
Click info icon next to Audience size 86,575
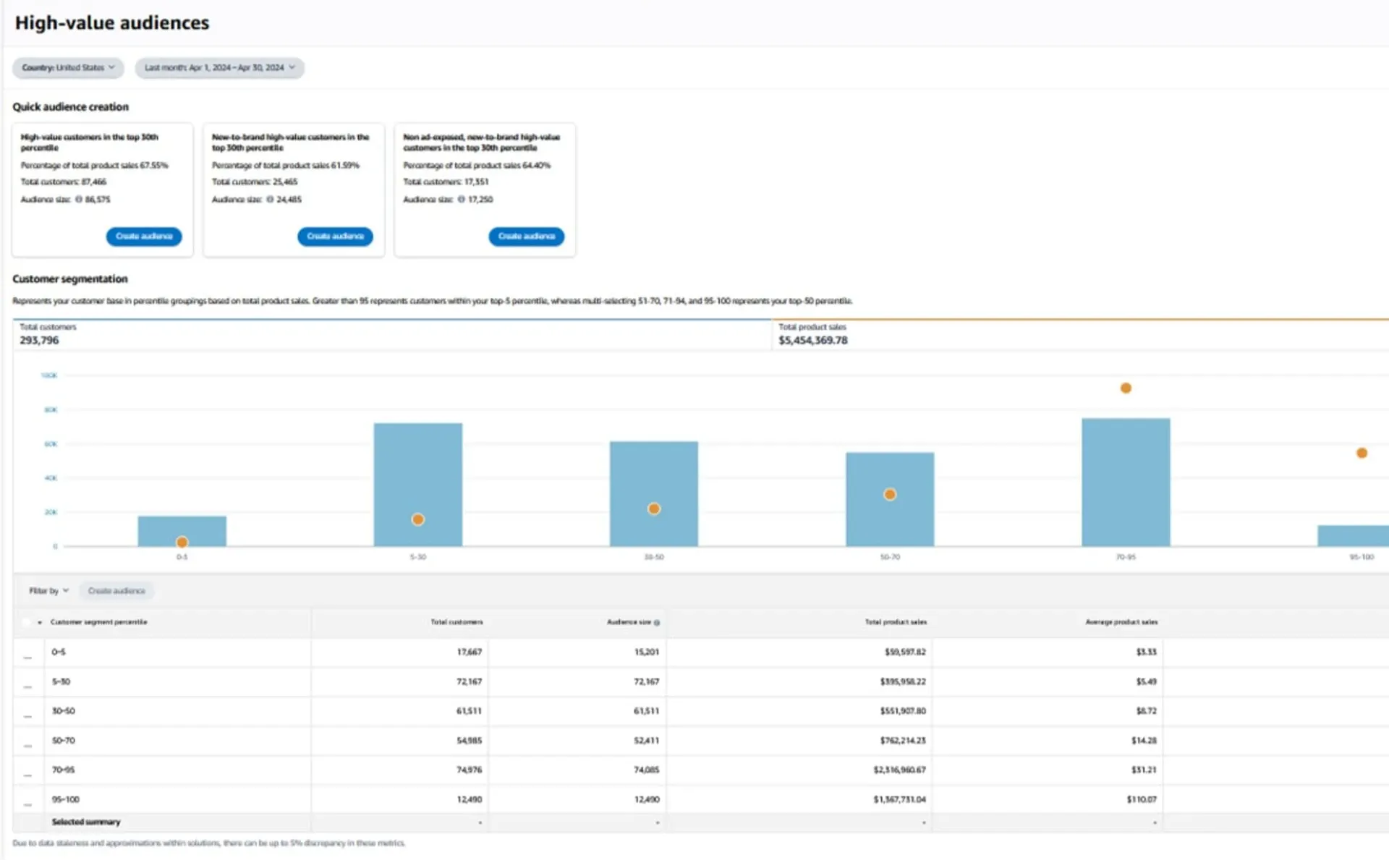(x=79, y=201)
